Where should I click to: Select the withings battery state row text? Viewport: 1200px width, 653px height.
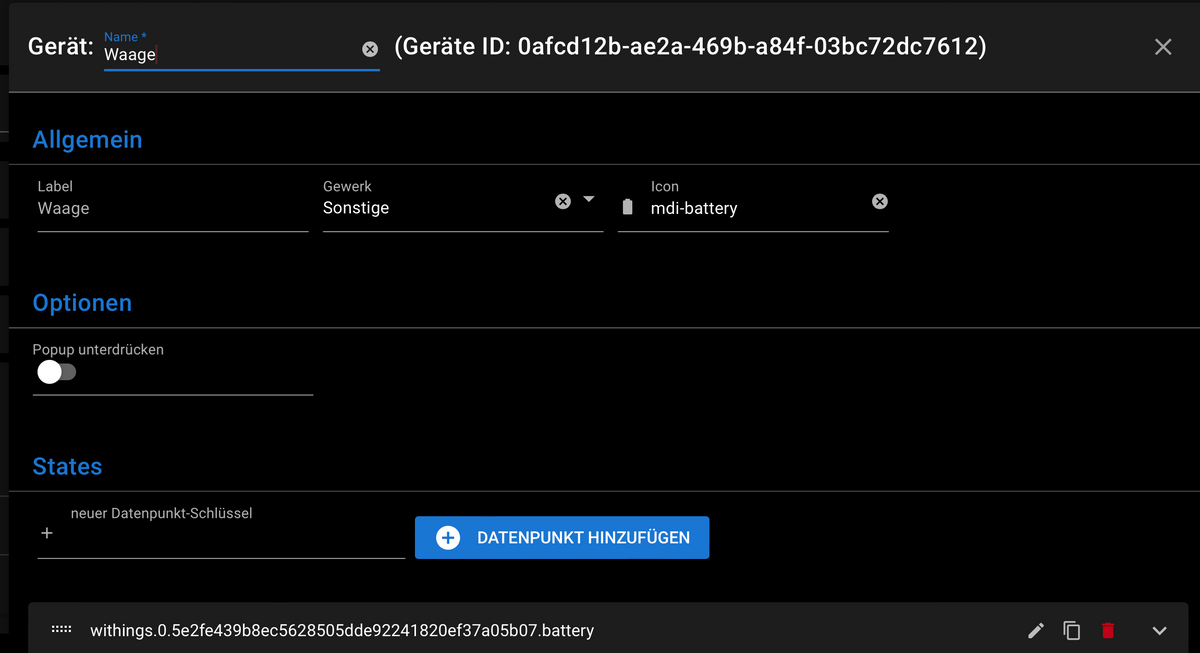click(x=342, y=631)
